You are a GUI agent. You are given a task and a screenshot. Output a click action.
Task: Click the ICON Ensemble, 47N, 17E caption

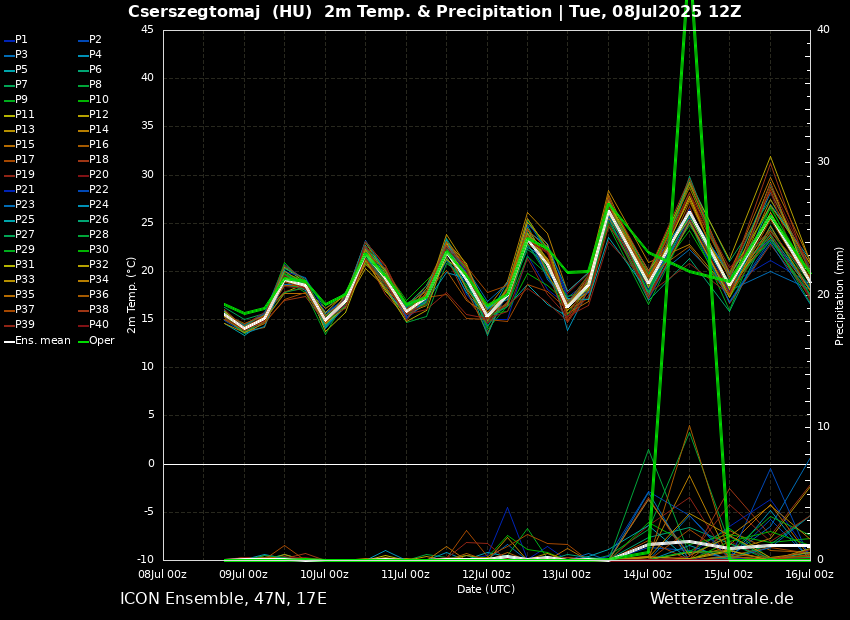coord(223,599)
